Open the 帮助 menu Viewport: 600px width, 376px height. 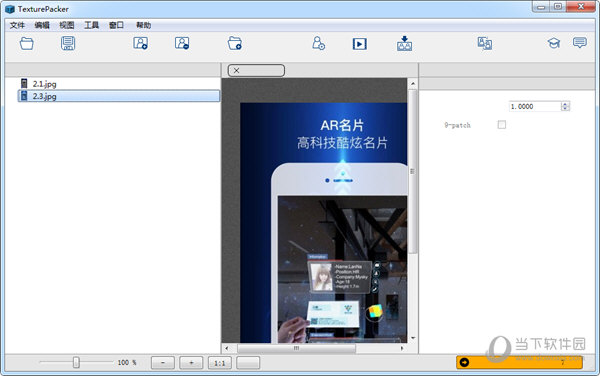coord(143,25)
